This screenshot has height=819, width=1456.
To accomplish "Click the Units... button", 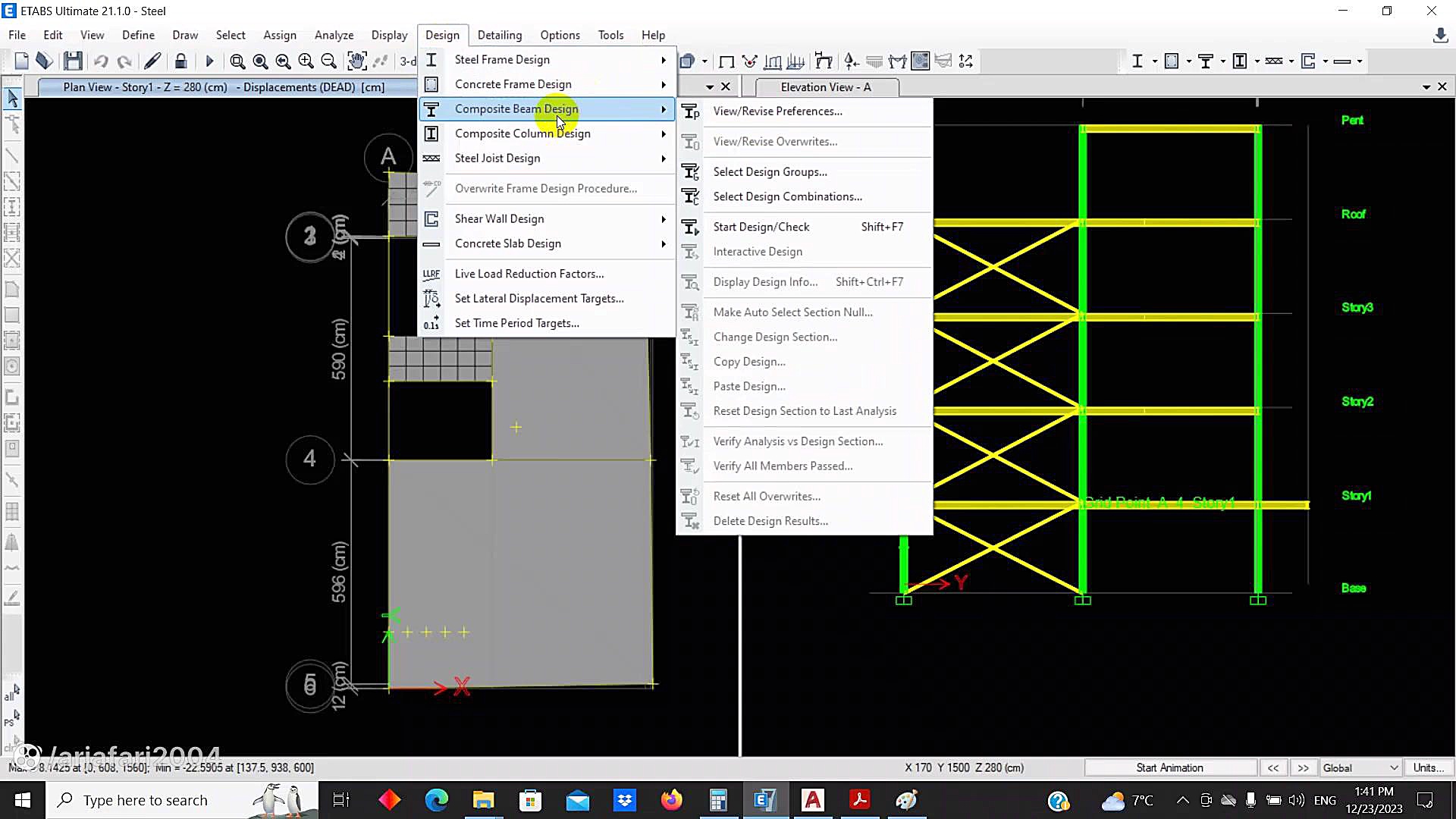I will coord(1429,767).
